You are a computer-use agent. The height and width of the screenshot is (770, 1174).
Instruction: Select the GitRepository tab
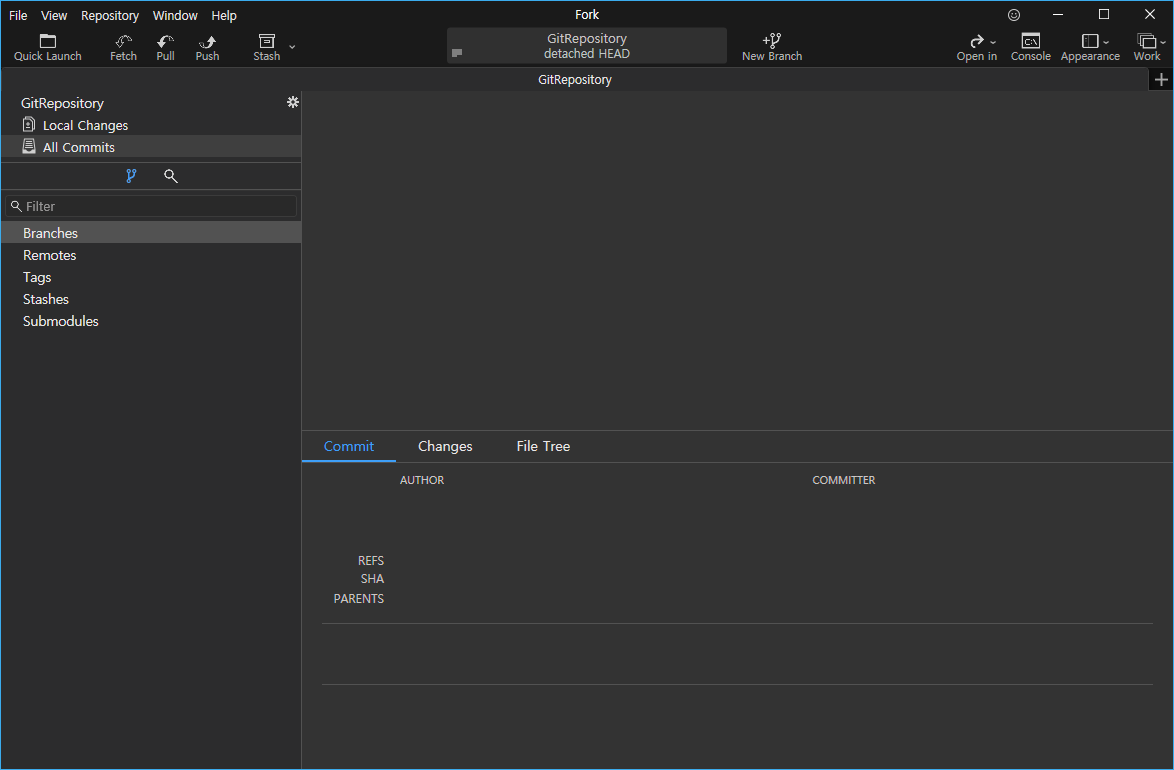click(574, 79)
